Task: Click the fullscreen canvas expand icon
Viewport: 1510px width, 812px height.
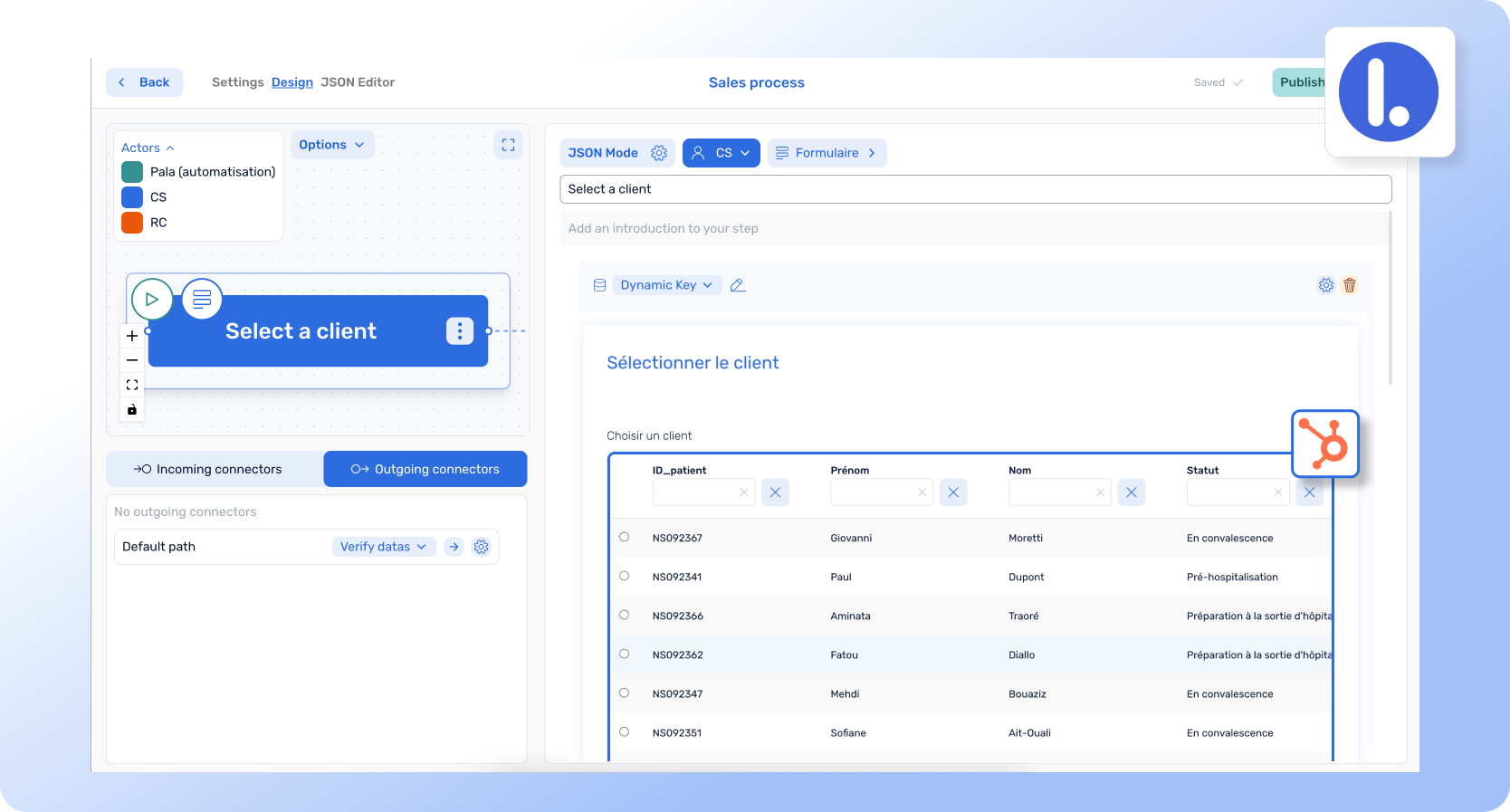Action: click(x=508, y=145)
